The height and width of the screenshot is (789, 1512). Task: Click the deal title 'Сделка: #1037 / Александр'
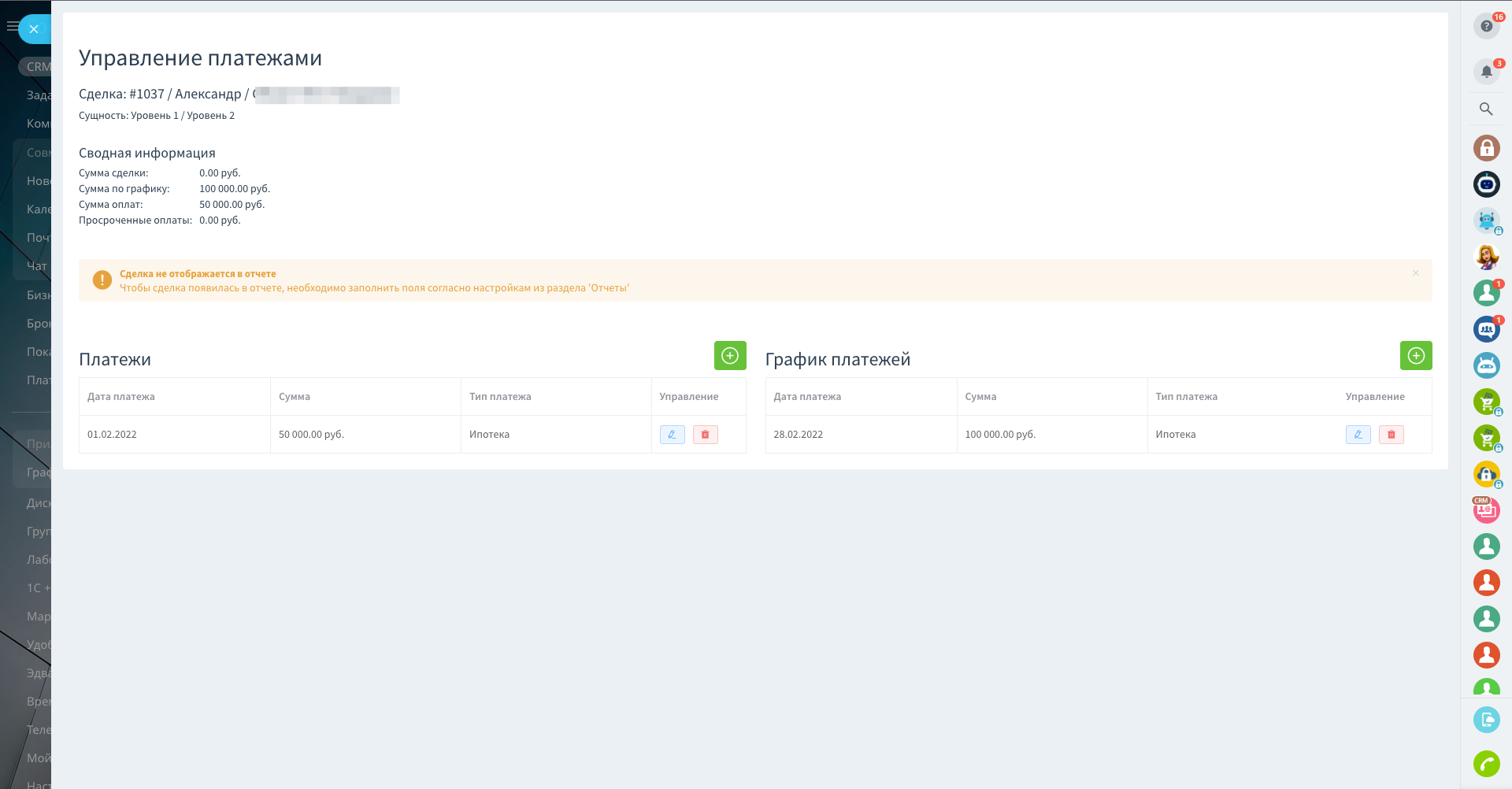pos(161,94)
